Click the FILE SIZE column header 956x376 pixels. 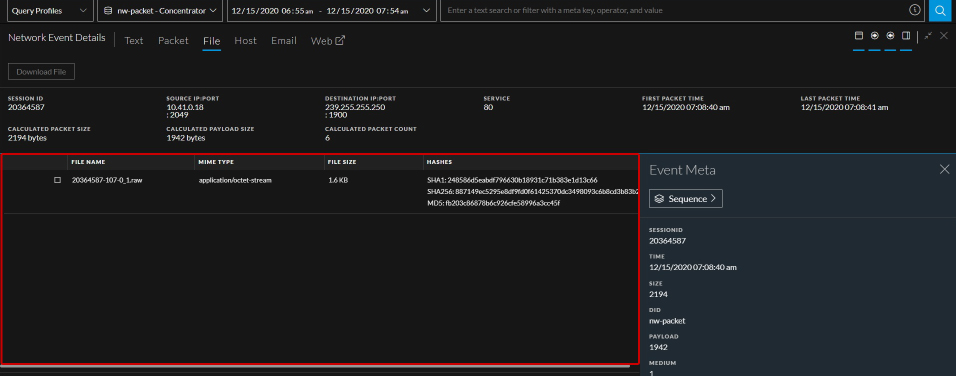coord(342,162)
